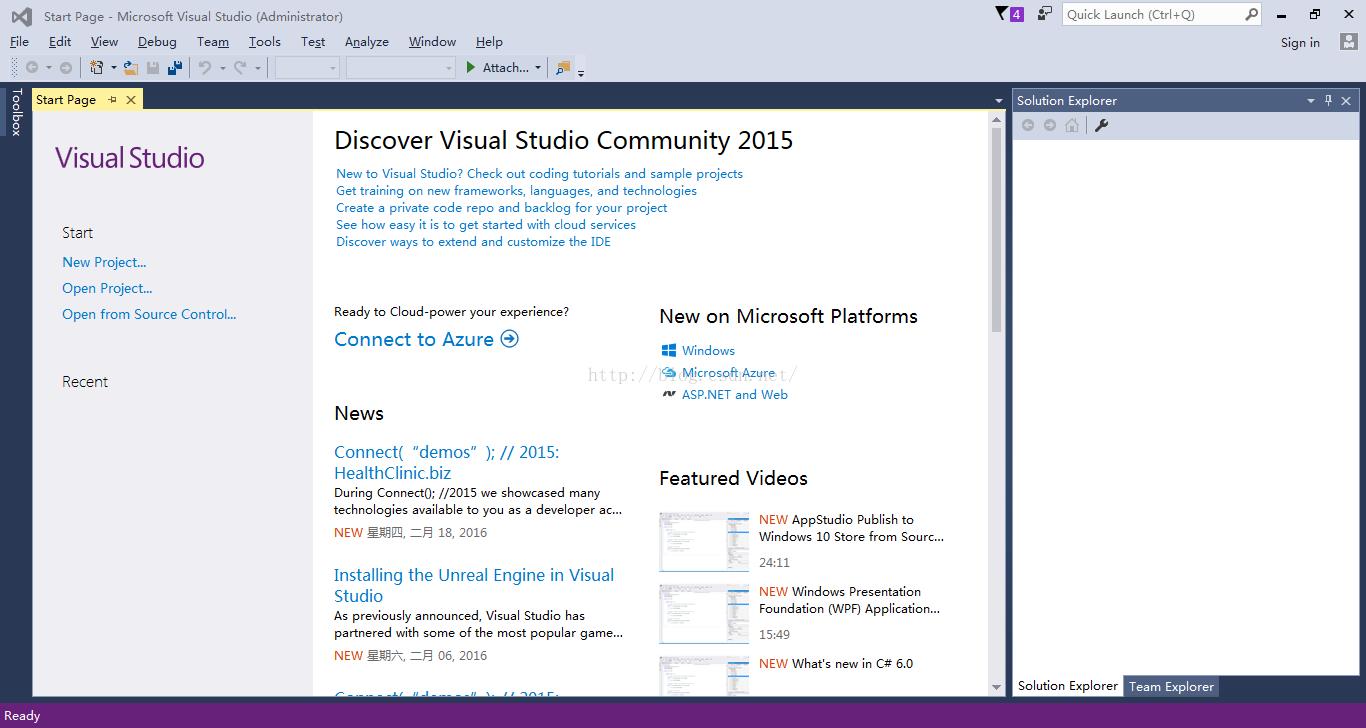Click the Microsoft Azure cloud icon
Image resolution: width=1366 pixels, height=728 pixels.
coord(669,372)
